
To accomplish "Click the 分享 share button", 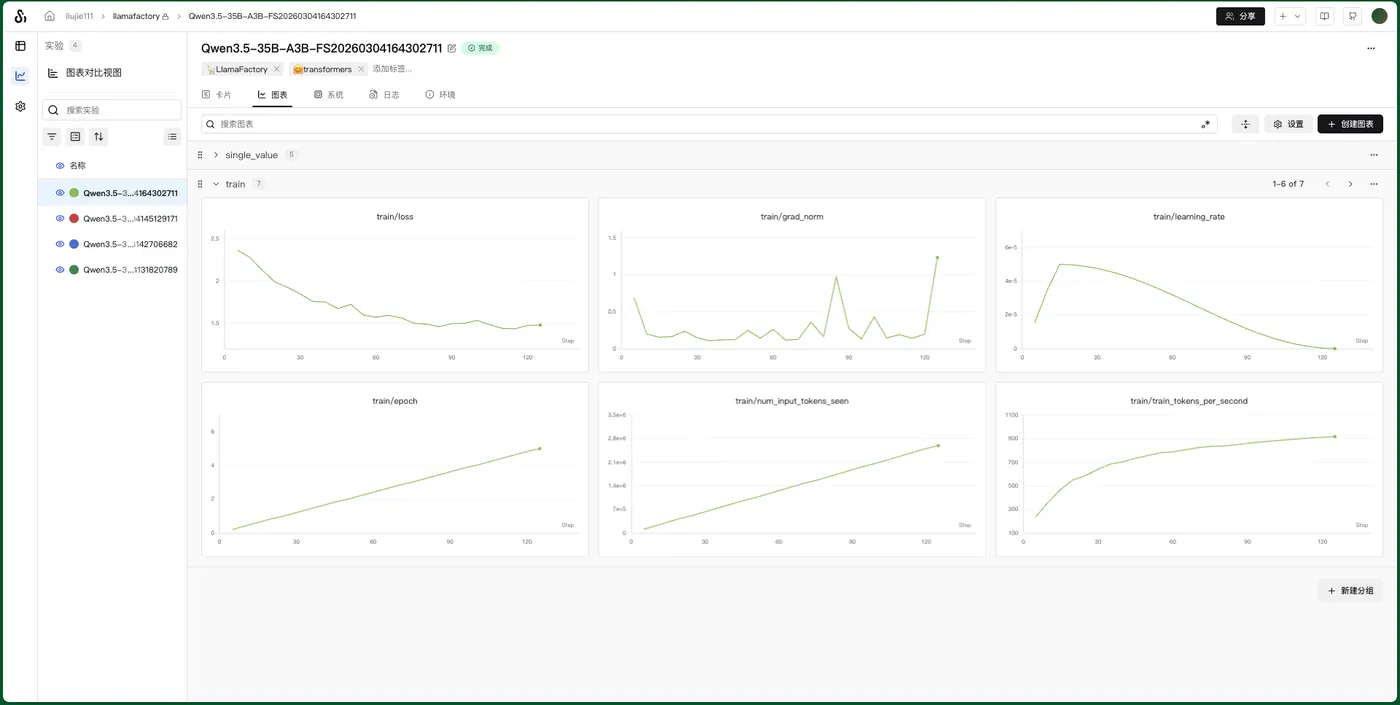I will (1240, 16).
